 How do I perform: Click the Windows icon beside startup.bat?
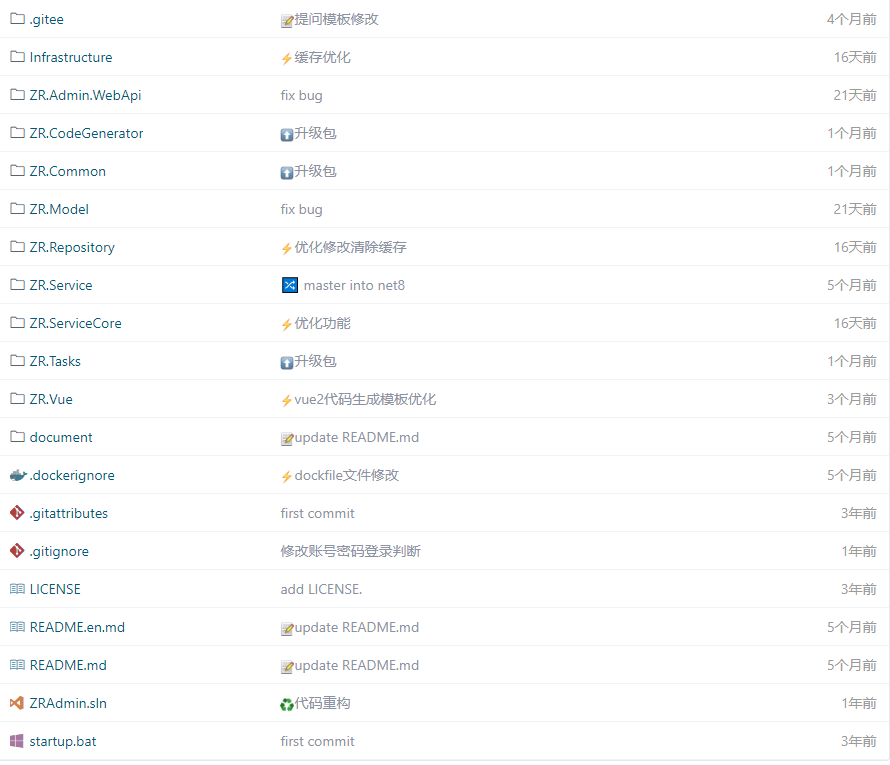pyautogui.click(x=17, y=741)
